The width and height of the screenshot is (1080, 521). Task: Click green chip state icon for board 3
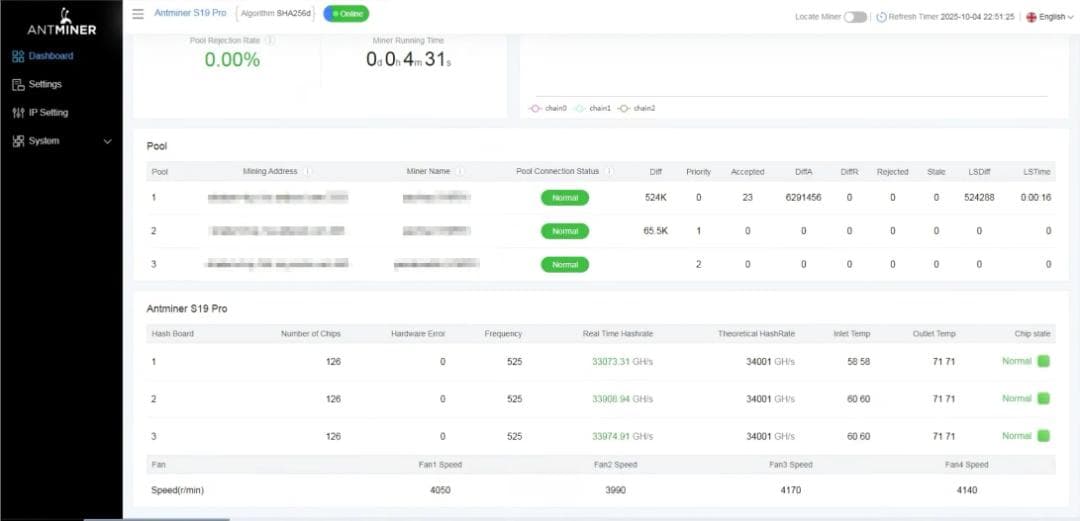(x=1043, y=436)
